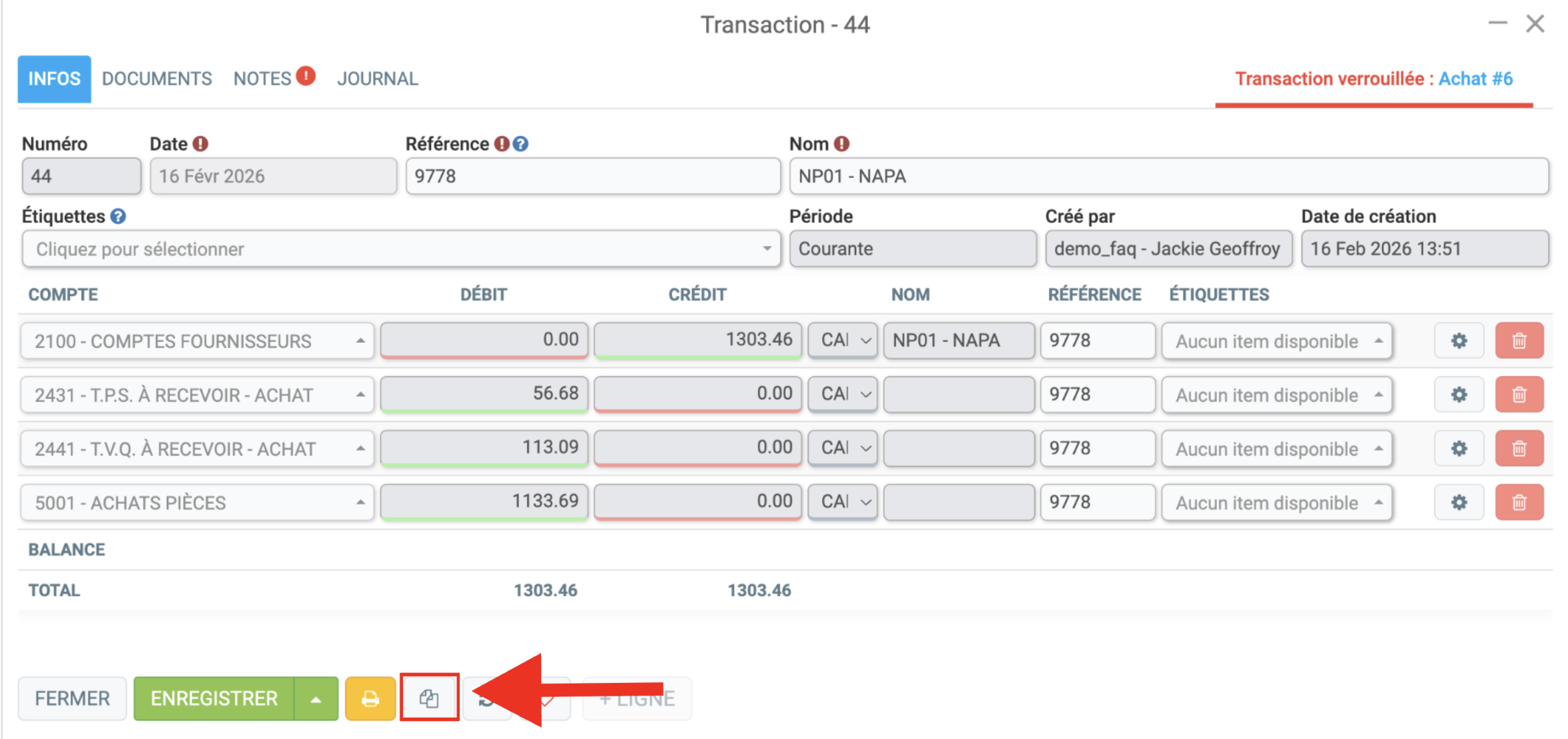Click the DÉBIT column header

click(483, 295)
